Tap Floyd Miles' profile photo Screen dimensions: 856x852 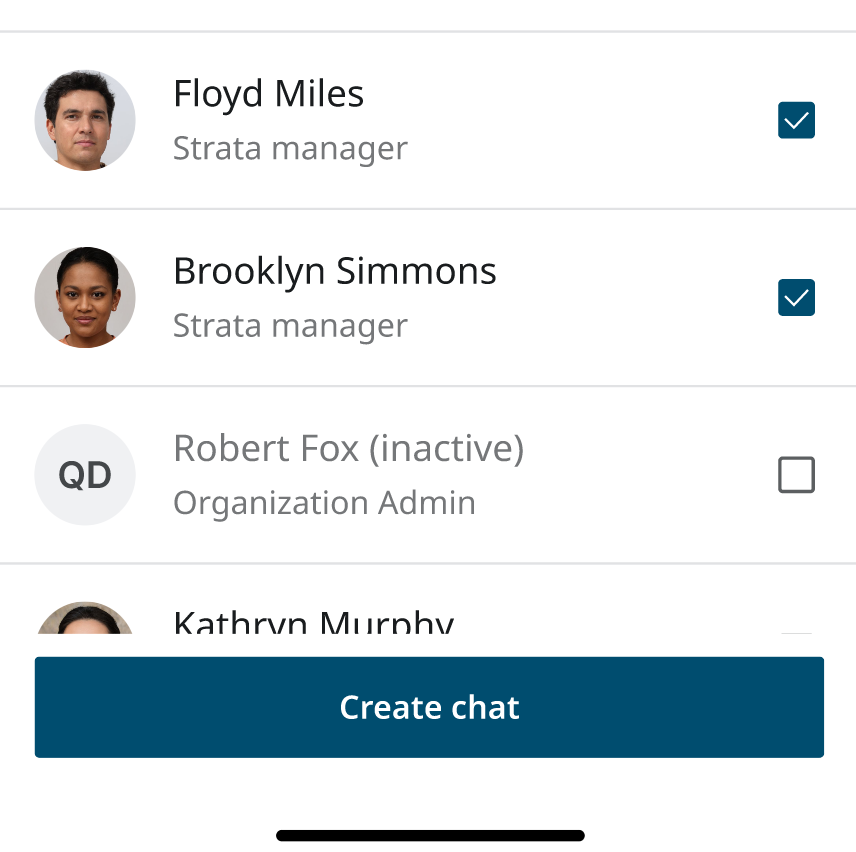pyautogui.click(x=85, y=120)
